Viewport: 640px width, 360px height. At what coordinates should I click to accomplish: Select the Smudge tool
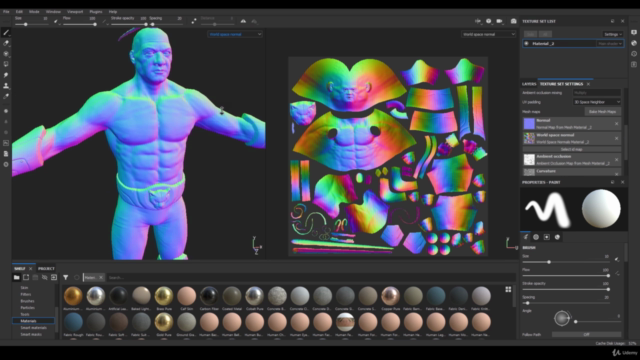pos(6,75)
